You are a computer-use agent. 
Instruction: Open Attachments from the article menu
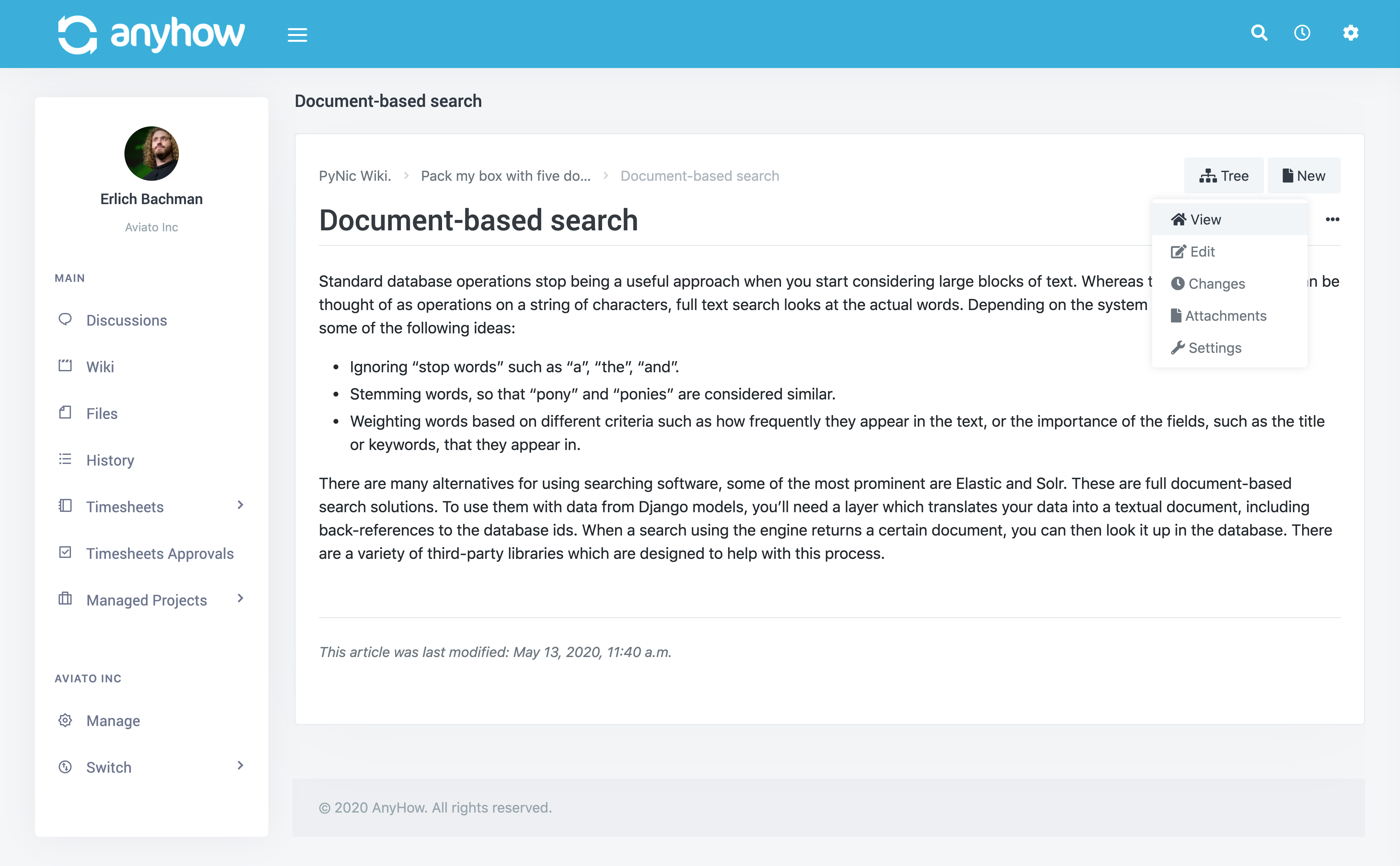[1226, 316]
